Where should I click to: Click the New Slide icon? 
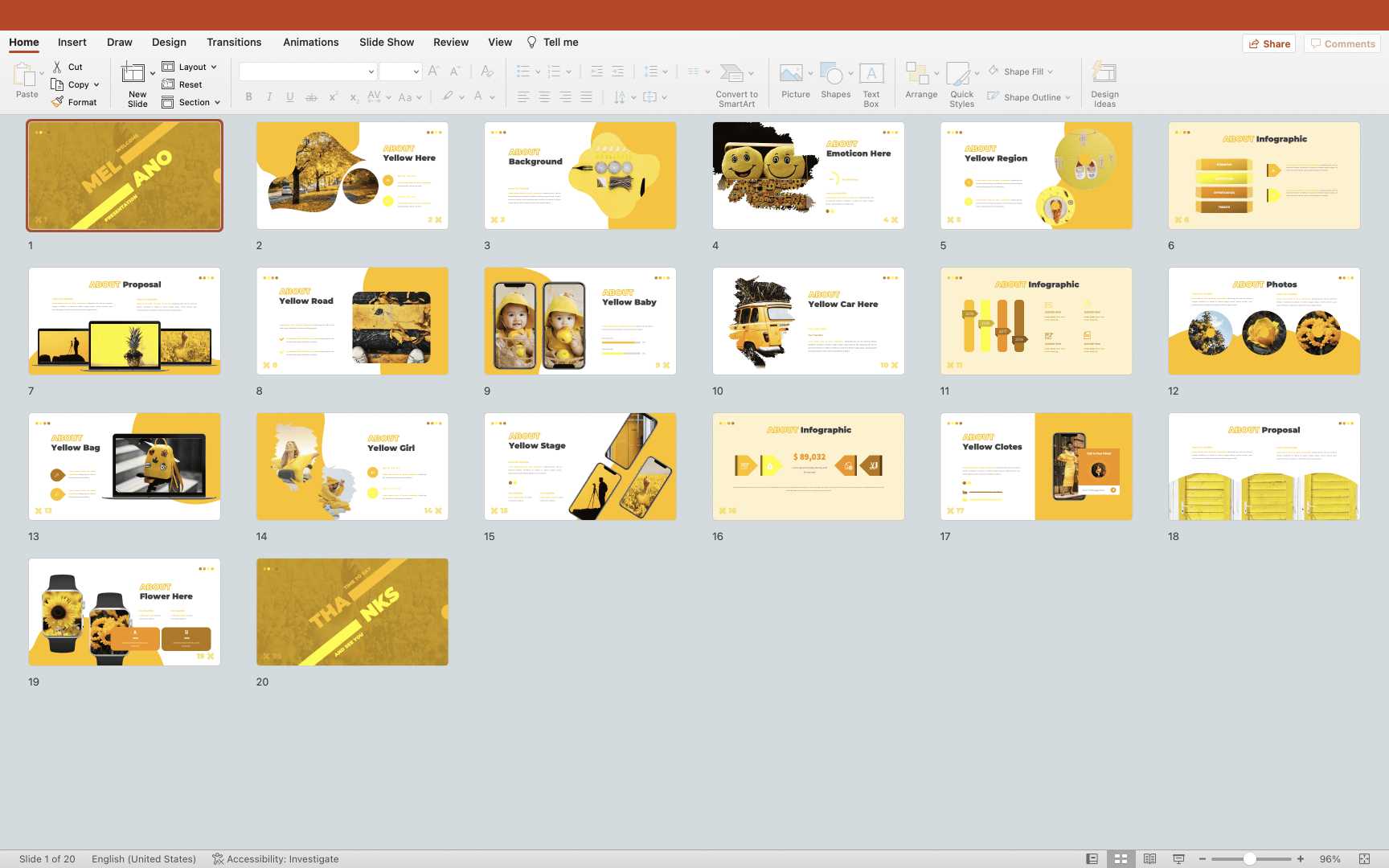pyautogui.click(x=133, y=75)
